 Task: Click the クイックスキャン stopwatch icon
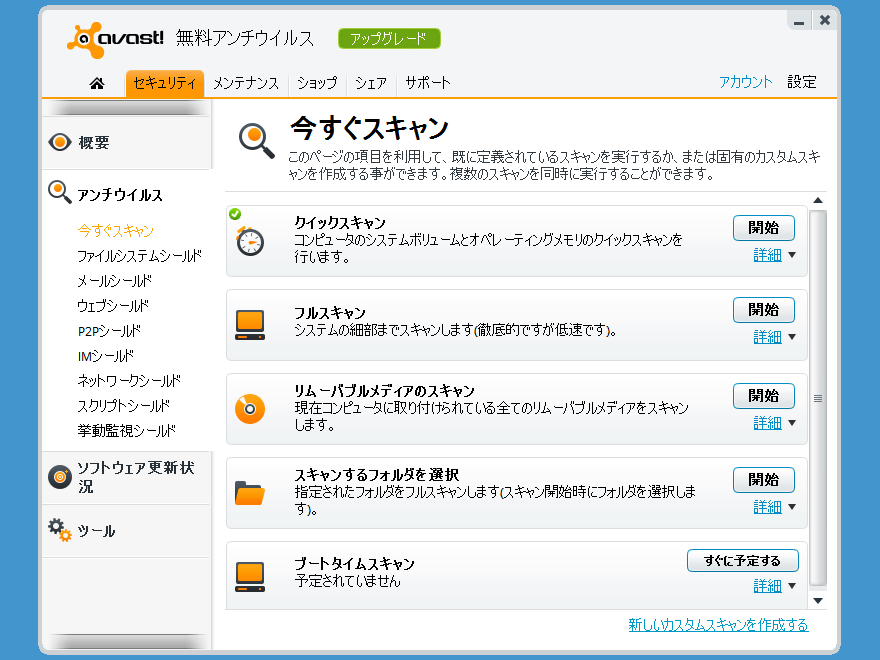pyautogui.click(x=250, y=241)
